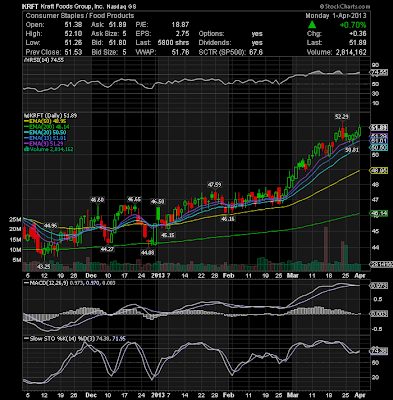This screenshot has height=400, width=393.
Task: Click the blue EMA(13) legend entry
Action: point(44,138)
